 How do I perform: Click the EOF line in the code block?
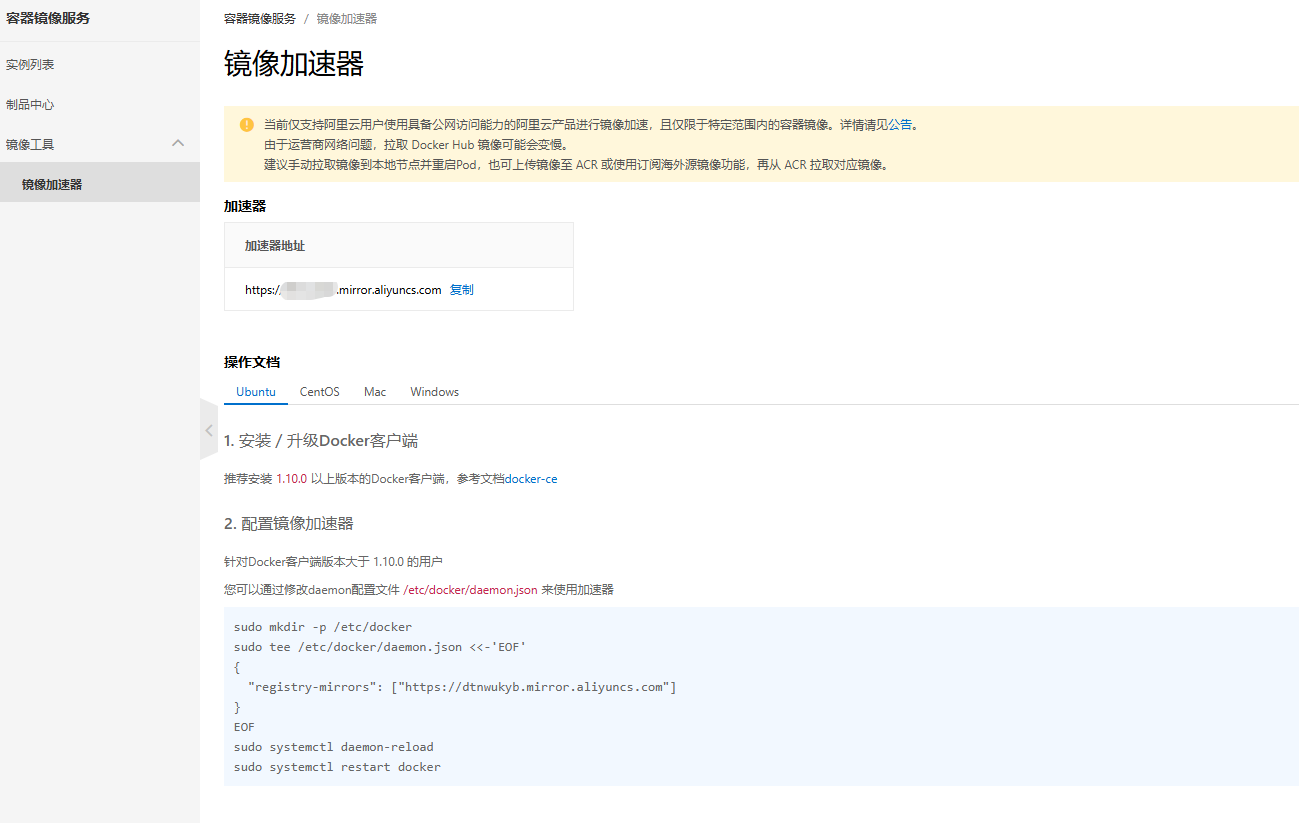244,727
